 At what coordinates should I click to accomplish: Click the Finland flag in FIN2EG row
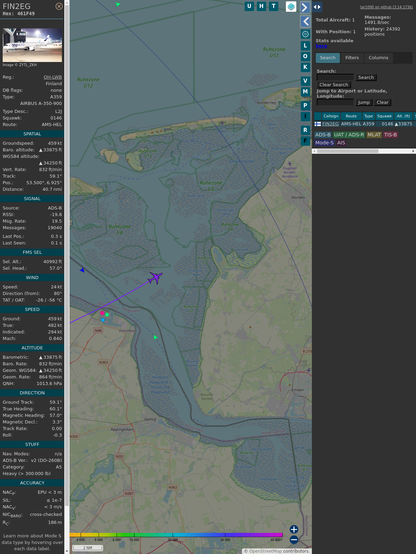point(318,124)
